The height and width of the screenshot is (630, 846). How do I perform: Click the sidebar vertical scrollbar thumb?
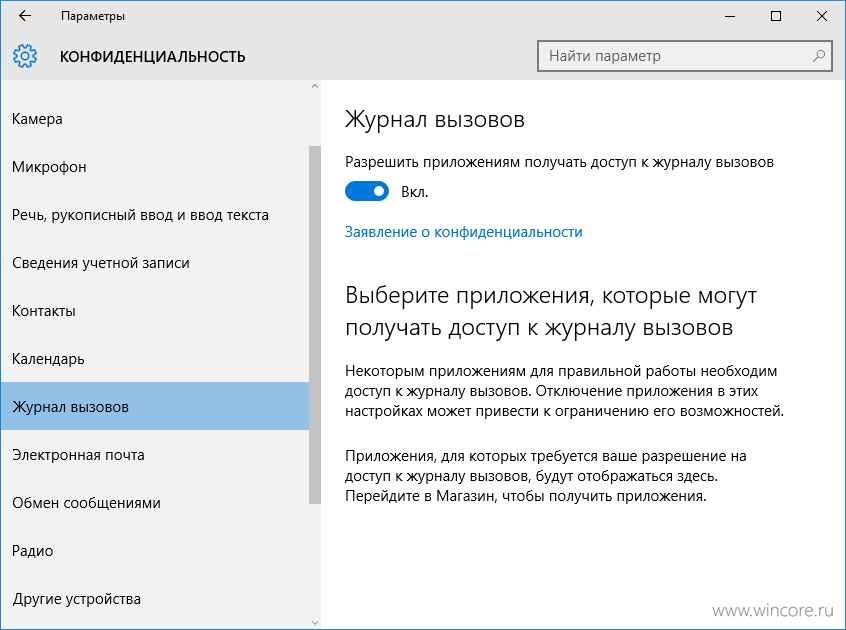pos(315,325)
